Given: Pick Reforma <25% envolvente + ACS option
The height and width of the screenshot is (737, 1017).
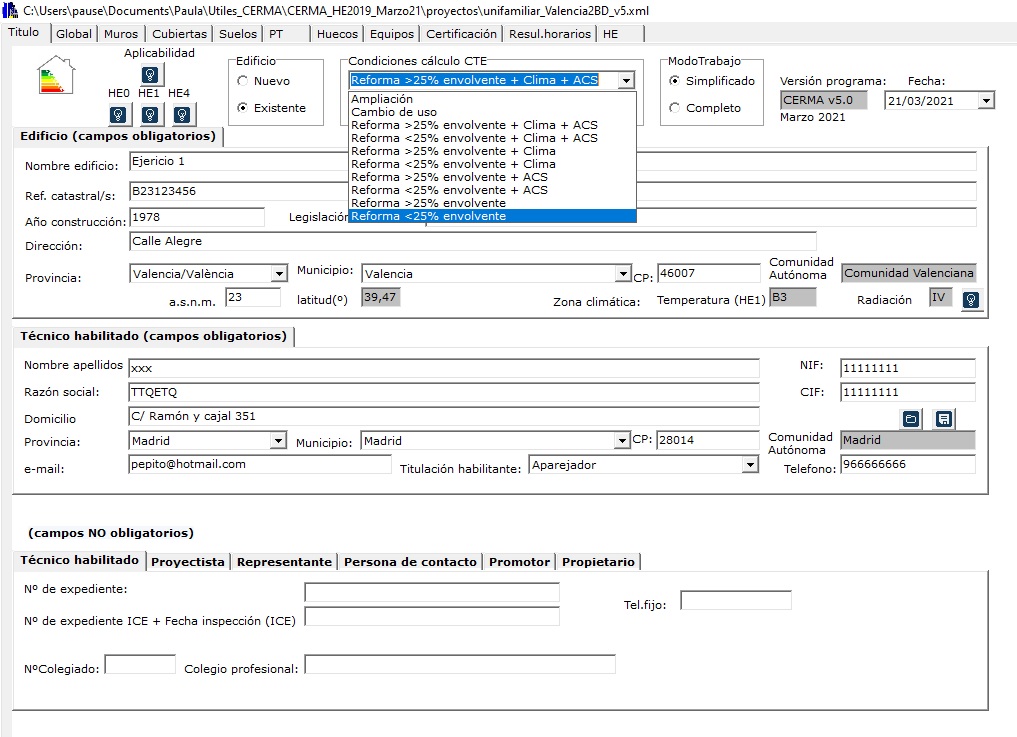Looking at the screenshot, I should click(x=492, y=189).
